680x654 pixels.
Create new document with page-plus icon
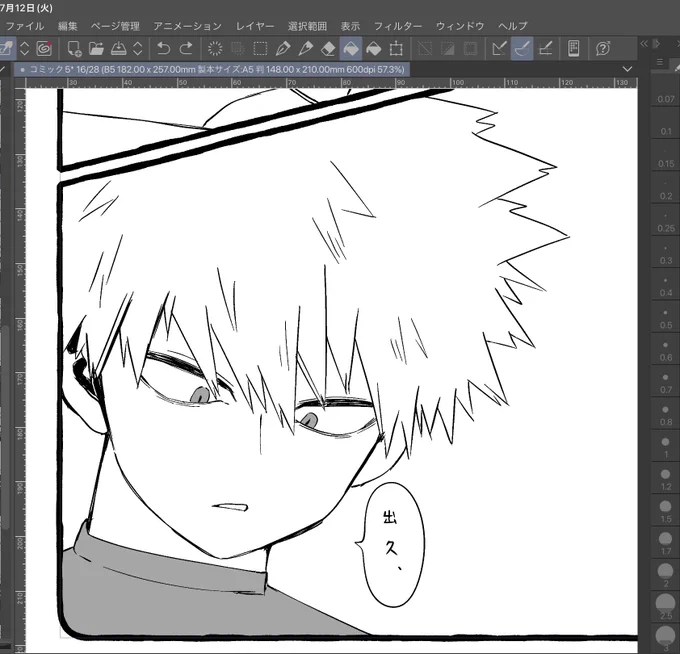(x=74, y=48)
